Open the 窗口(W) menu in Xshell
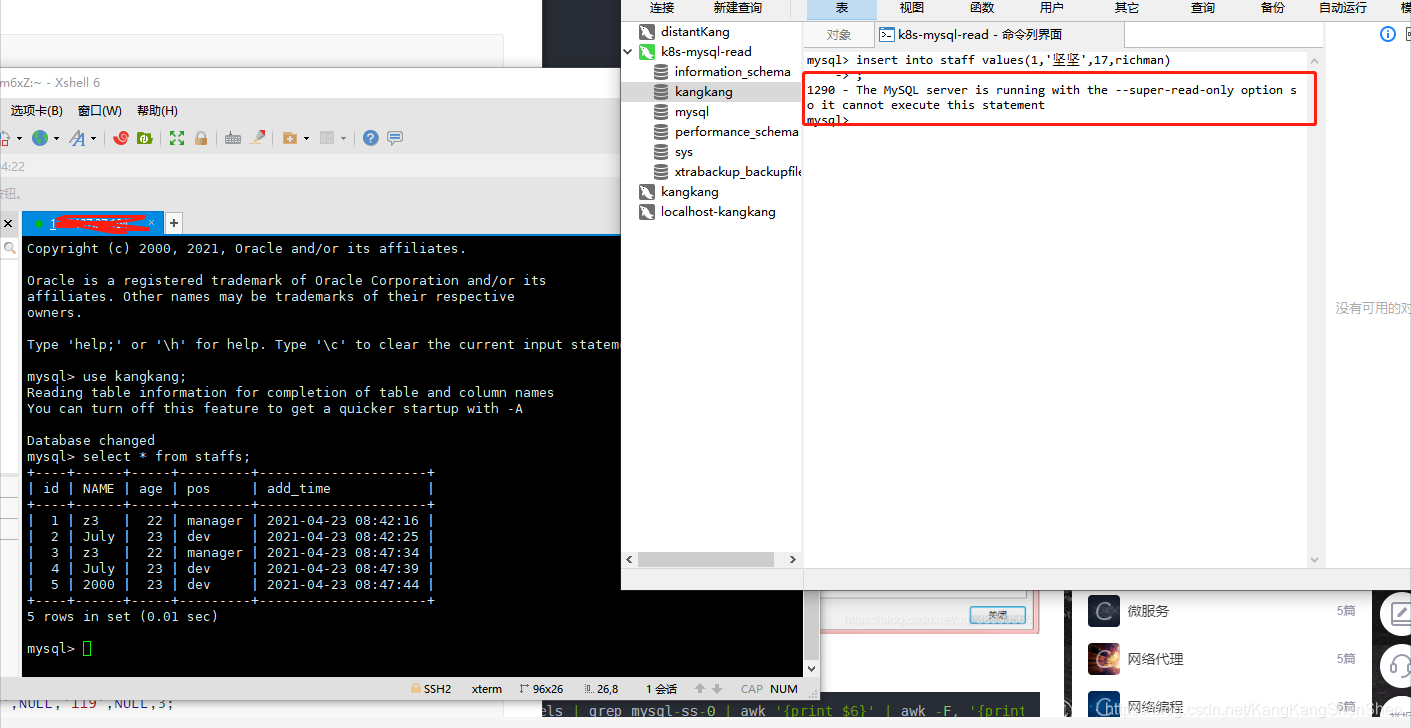Viewport: 1411px width, 728px height. point(100,111)
